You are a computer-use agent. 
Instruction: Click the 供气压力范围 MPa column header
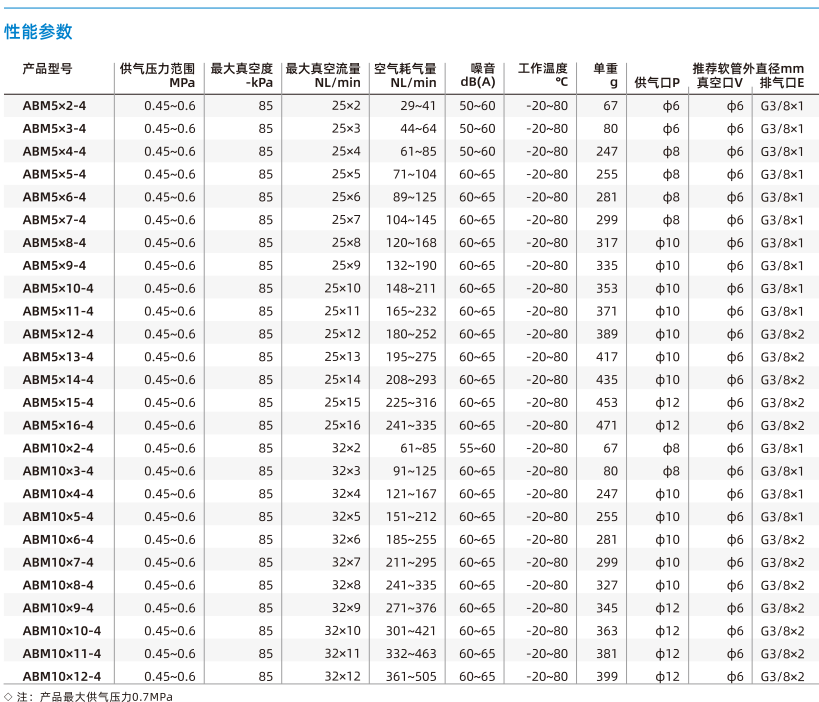(x=157, y=75)
